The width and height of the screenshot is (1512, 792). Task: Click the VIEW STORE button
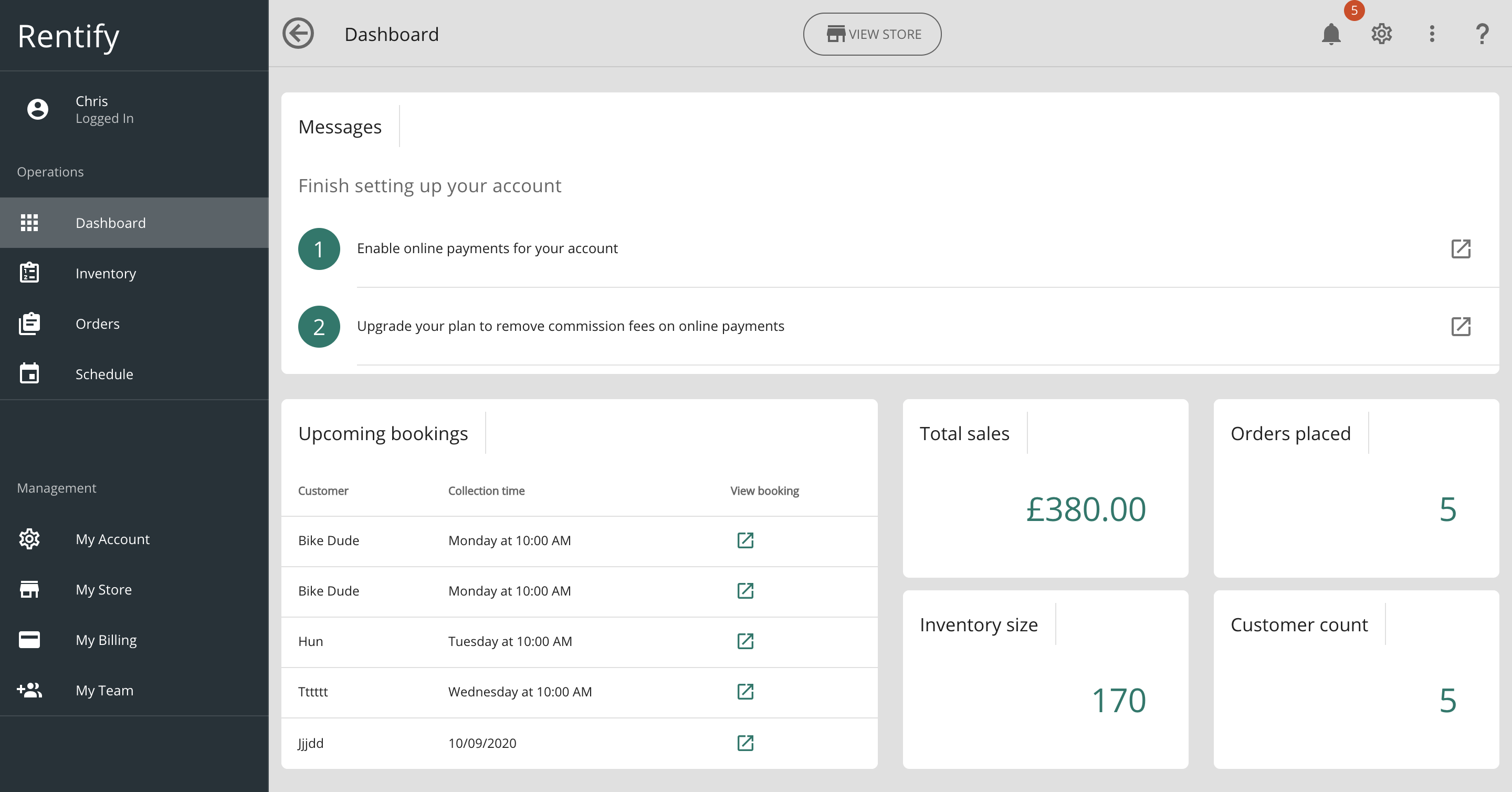(872, 34)
